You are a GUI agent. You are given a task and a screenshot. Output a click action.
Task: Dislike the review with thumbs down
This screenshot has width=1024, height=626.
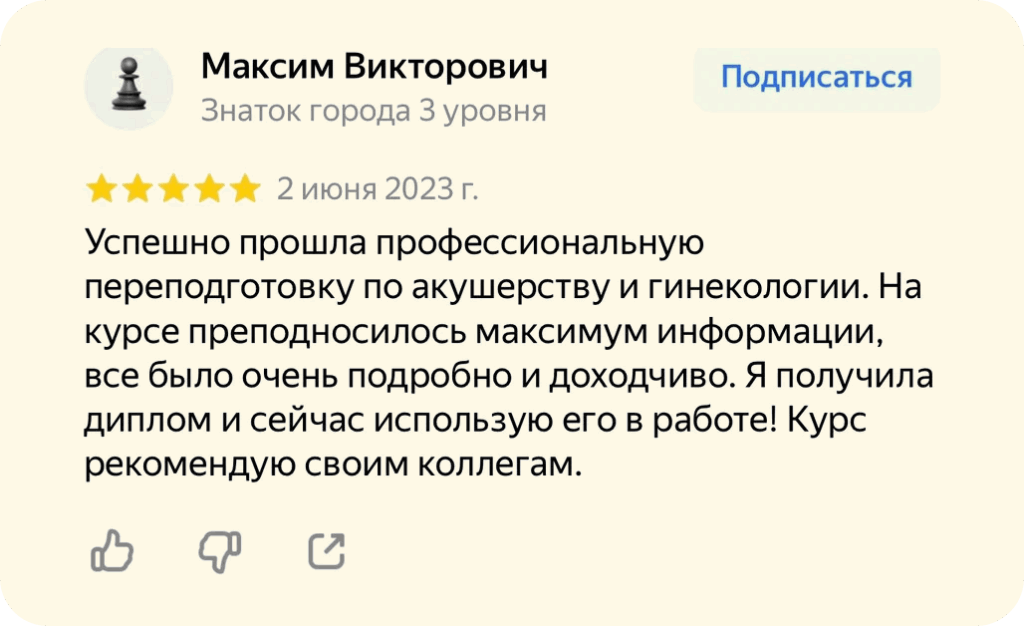220,552
